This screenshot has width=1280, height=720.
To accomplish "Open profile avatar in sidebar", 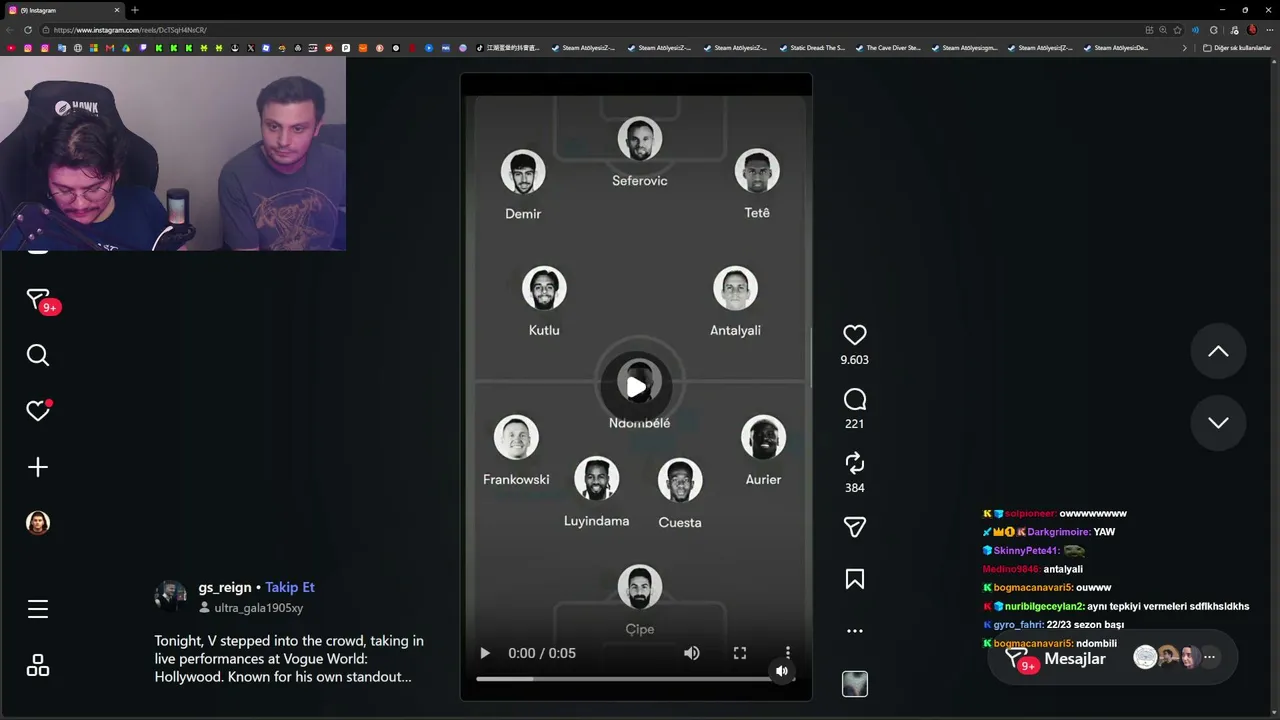I will 38,523.
